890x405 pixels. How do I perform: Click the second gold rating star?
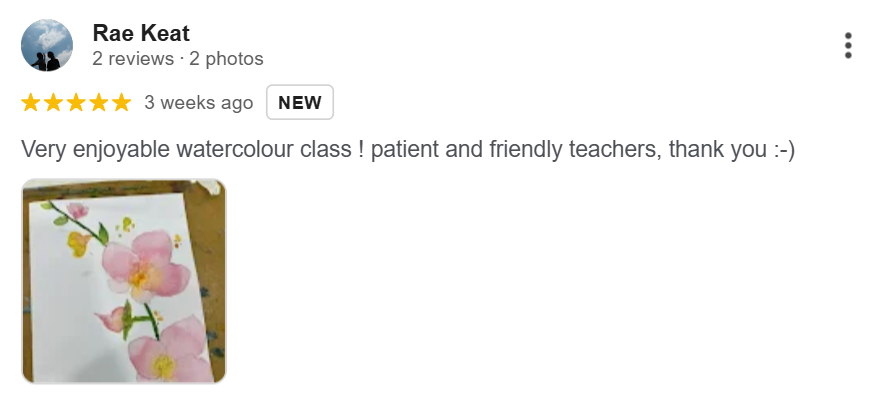[53, 102]
